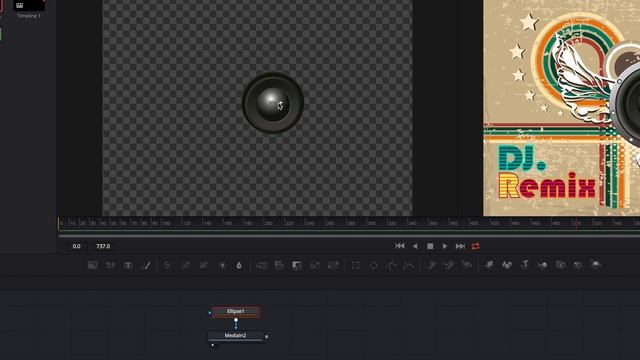Viewport: 640px width, 360px height.
Task: Play the composition forward
Action: point(445,246)
